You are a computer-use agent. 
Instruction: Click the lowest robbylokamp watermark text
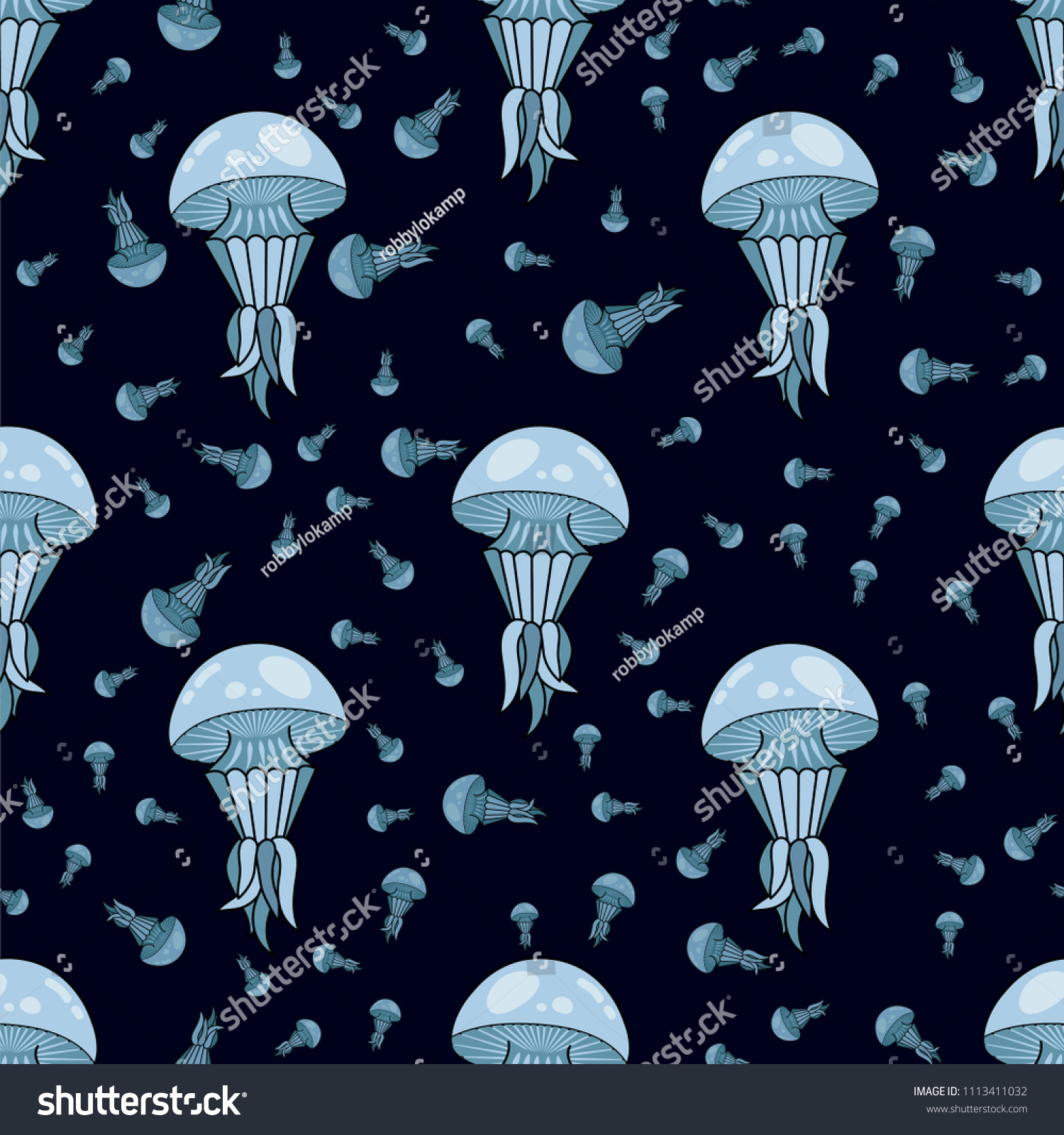[x=658, y=643]
